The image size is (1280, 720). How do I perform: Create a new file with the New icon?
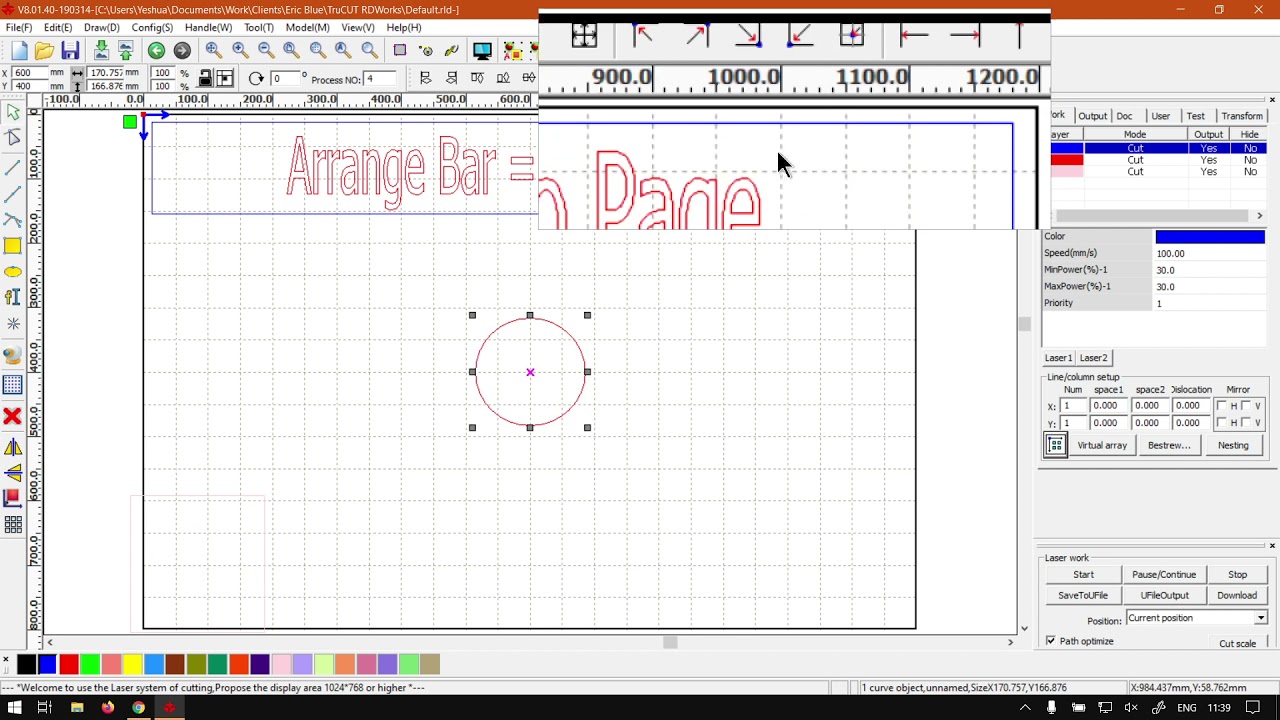(x=19, y=51)
